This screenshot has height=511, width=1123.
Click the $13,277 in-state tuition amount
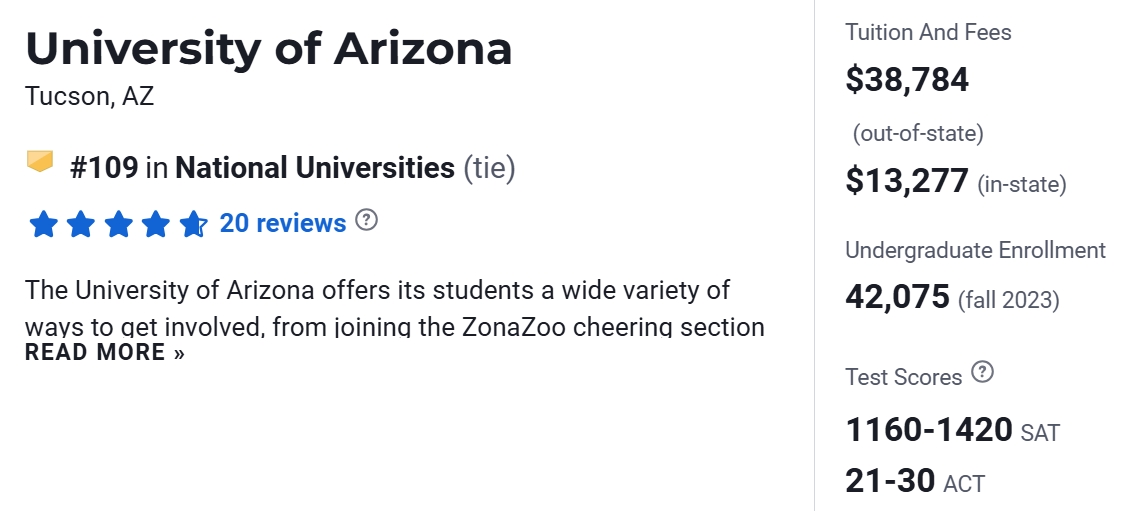coord(907,181)
